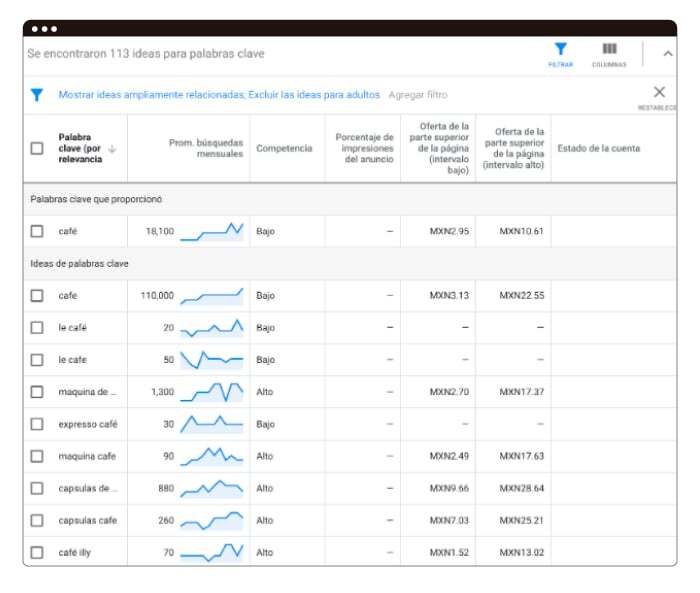Click 'Palabras clave que proporcionó' section header
The width and height of the screenshot is (700, 593).
(96, 199)
